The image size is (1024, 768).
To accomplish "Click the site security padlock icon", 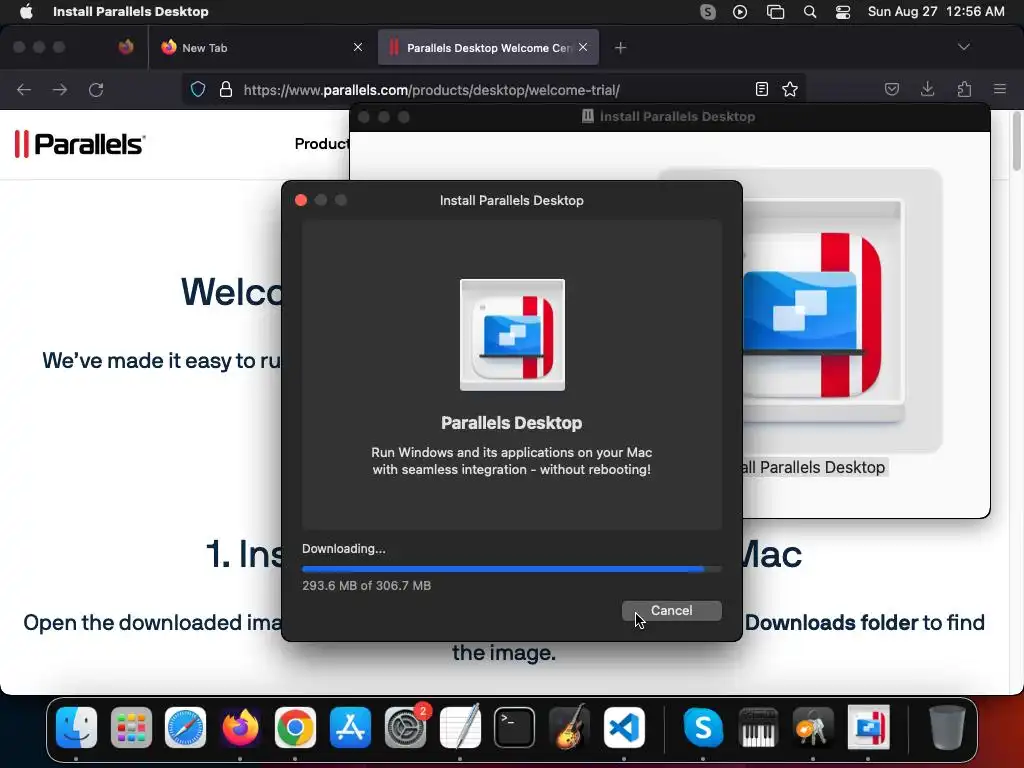I will coord(226,89).
